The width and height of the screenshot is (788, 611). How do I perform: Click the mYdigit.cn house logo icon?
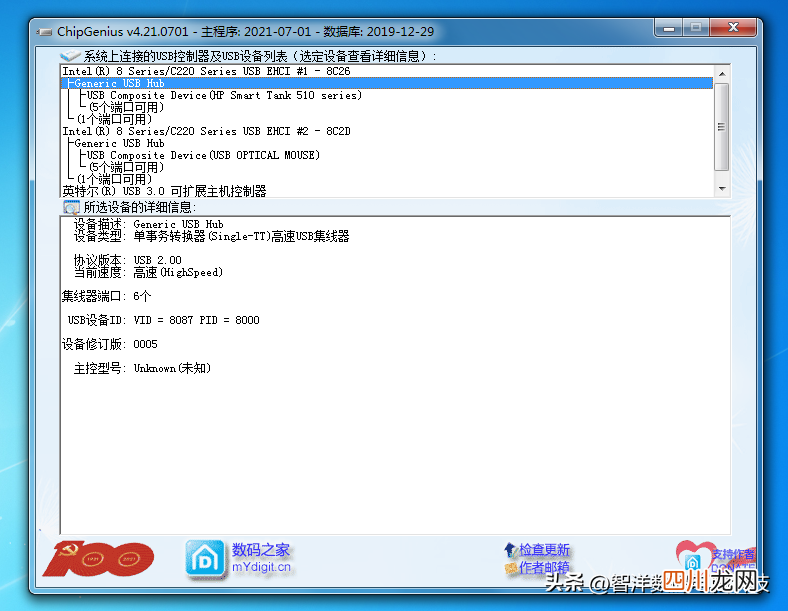[204, 559]
